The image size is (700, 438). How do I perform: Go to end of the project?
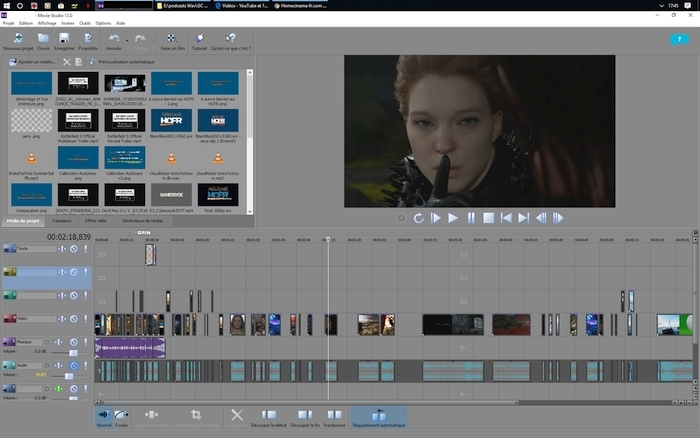point(523,218)
